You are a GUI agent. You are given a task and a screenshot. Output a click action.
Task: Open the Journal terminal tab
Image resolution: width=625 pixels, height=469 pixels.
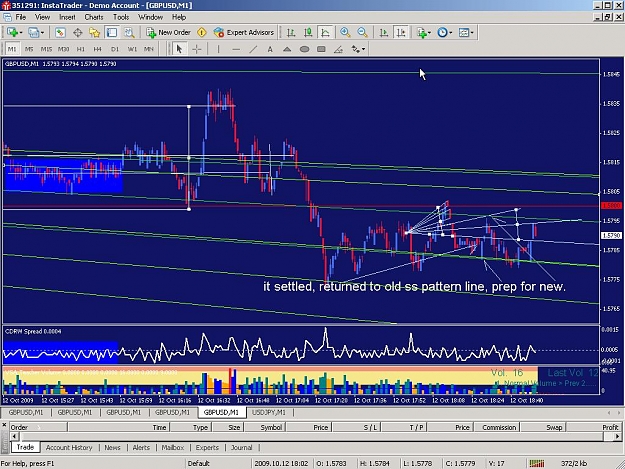click(x=242, y=447)
